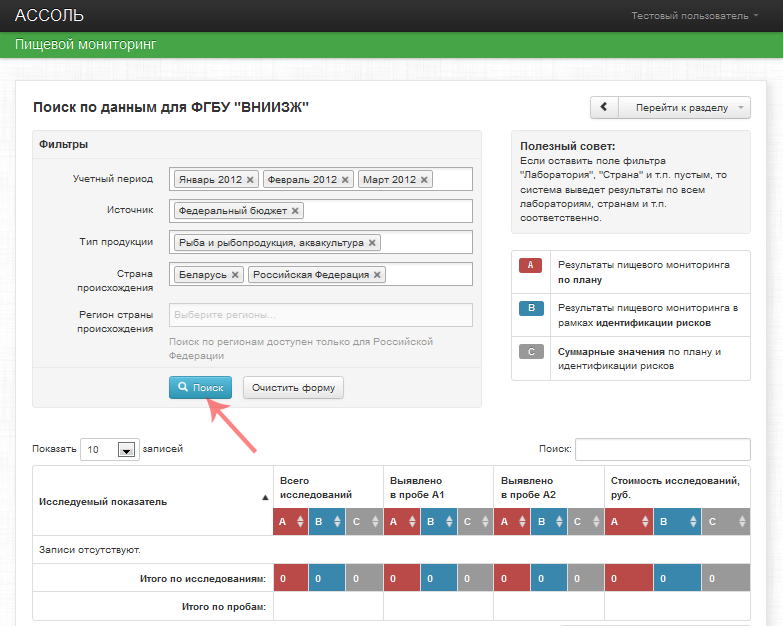Open the records-per-page dropdown
This screenshot has height=626, width=783.
(109, 450)
